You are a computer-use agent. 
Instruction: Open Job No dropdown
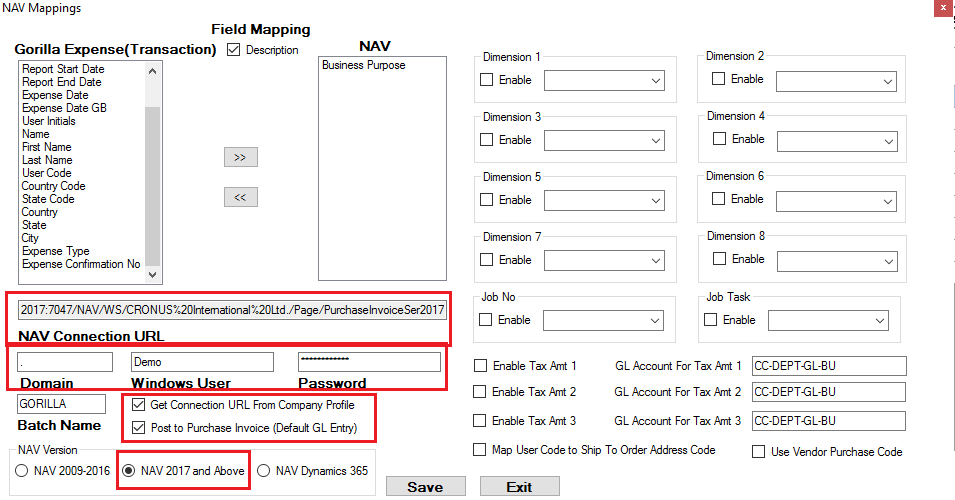603,320
